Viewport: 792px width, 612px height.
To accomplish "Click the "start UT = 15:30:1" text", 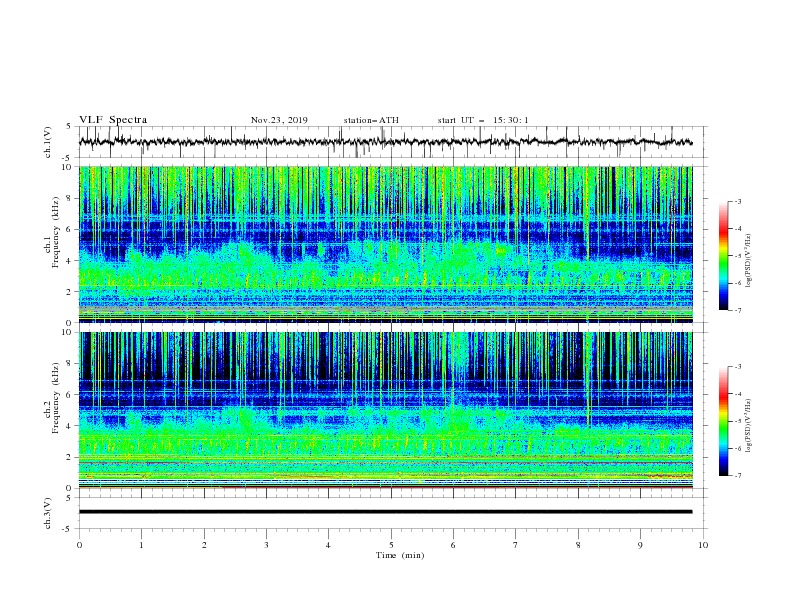I will (x=482, y=120).
